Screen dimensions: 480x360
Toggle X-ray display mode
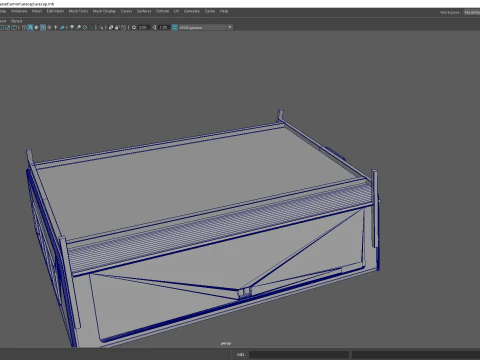click(x=111, y=27)
